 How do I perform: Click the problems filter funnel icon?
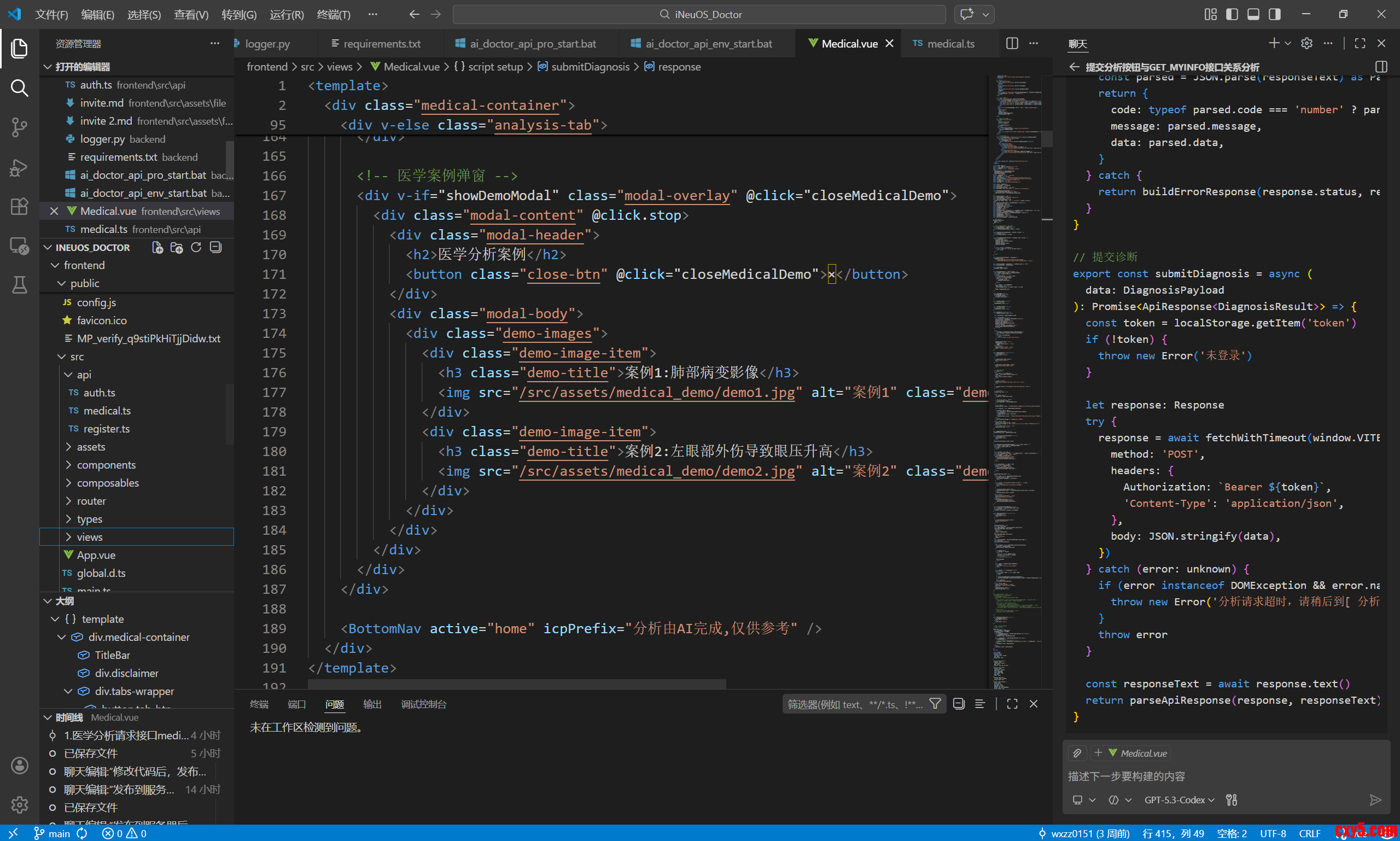935,704
